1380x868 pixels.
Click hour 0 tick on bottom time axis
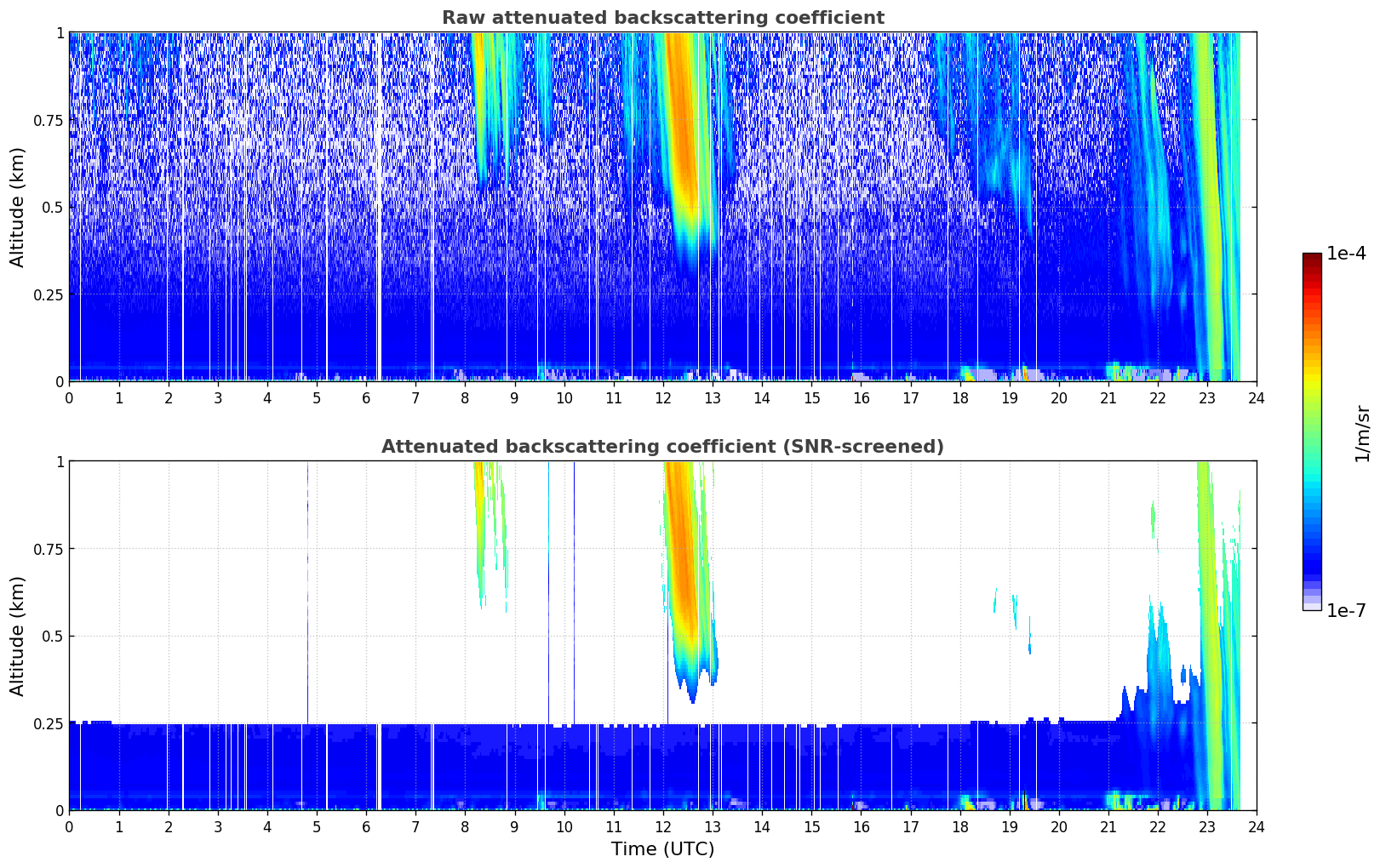point(69,826)
